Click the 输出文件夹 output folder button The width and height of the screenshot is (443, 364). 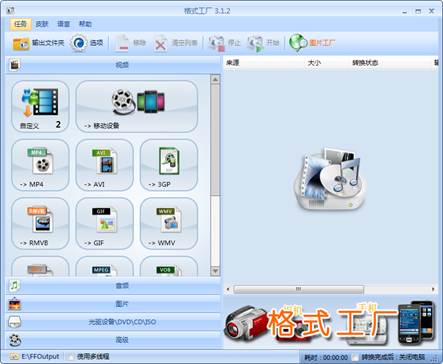click(38, 43)
